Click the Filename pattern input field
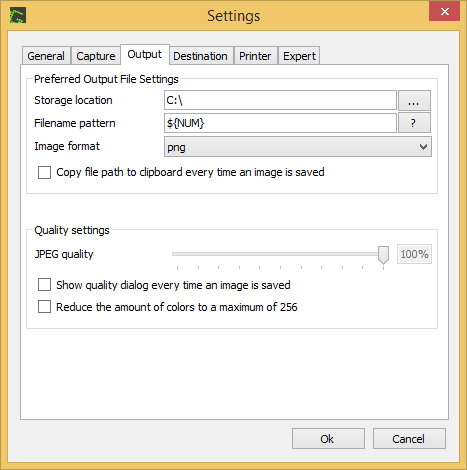This screenshot has width=467, height=470. tap(280, 123)
